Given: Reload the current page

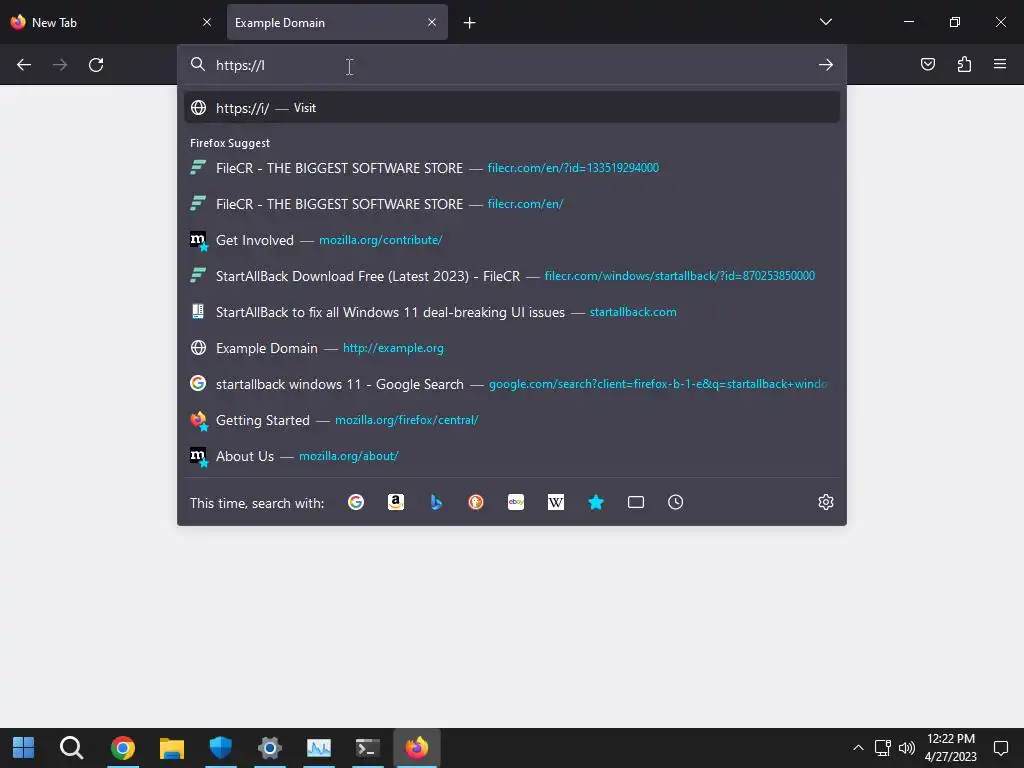Looking at the screenshot, I should click(x=96, y=65).
